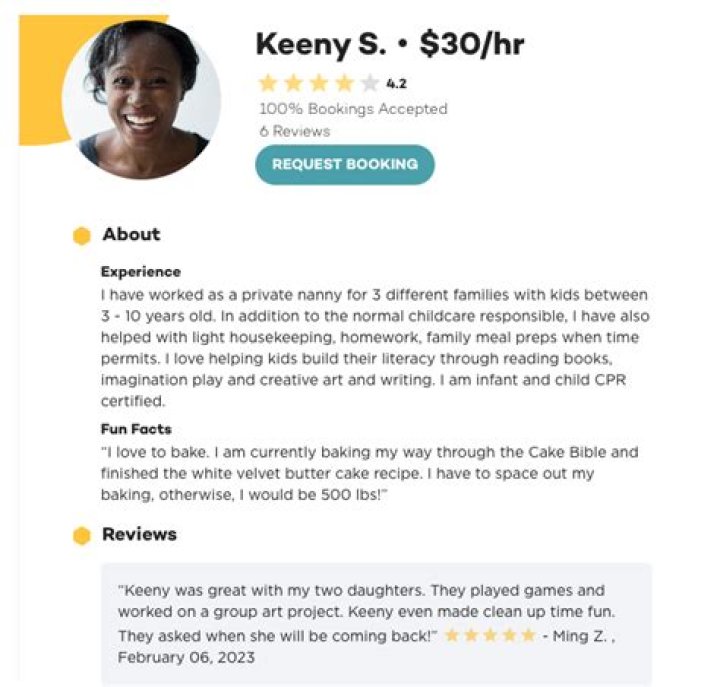This screenshot has height=687, width=720.
Task: Click the five-star rating in Ming Z.'s review
Action: [x=490, y=636]
